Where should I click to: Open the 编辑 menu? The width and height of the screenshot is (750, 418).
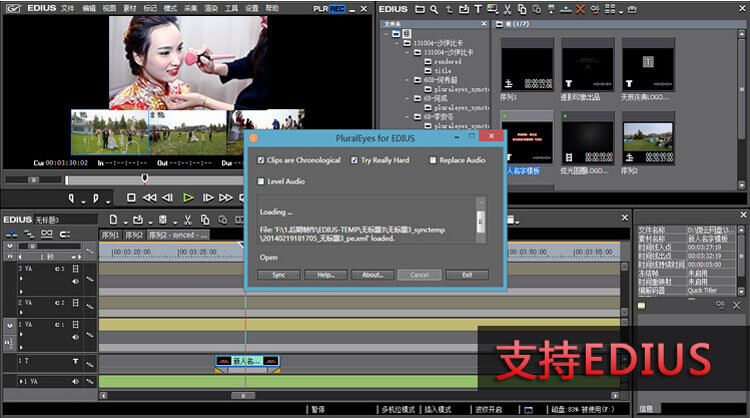tap(88, 9)
